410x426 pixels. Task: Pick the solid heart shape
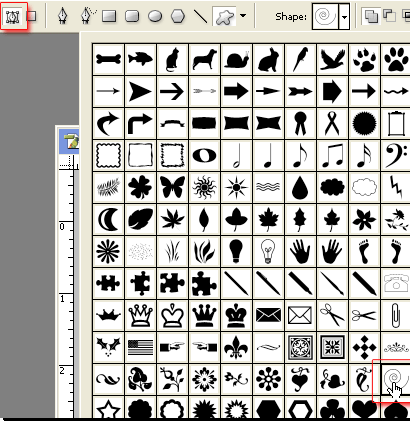(x=364, y=408)
